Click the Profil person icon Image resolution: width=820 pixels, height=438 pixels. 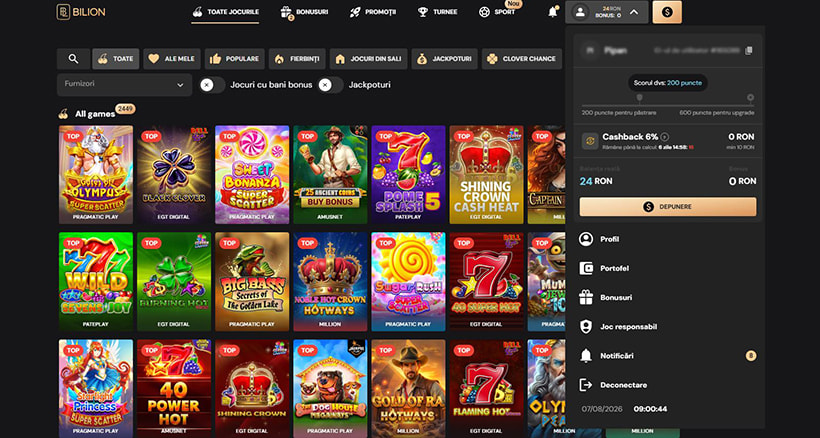click(x=586, y=239)
